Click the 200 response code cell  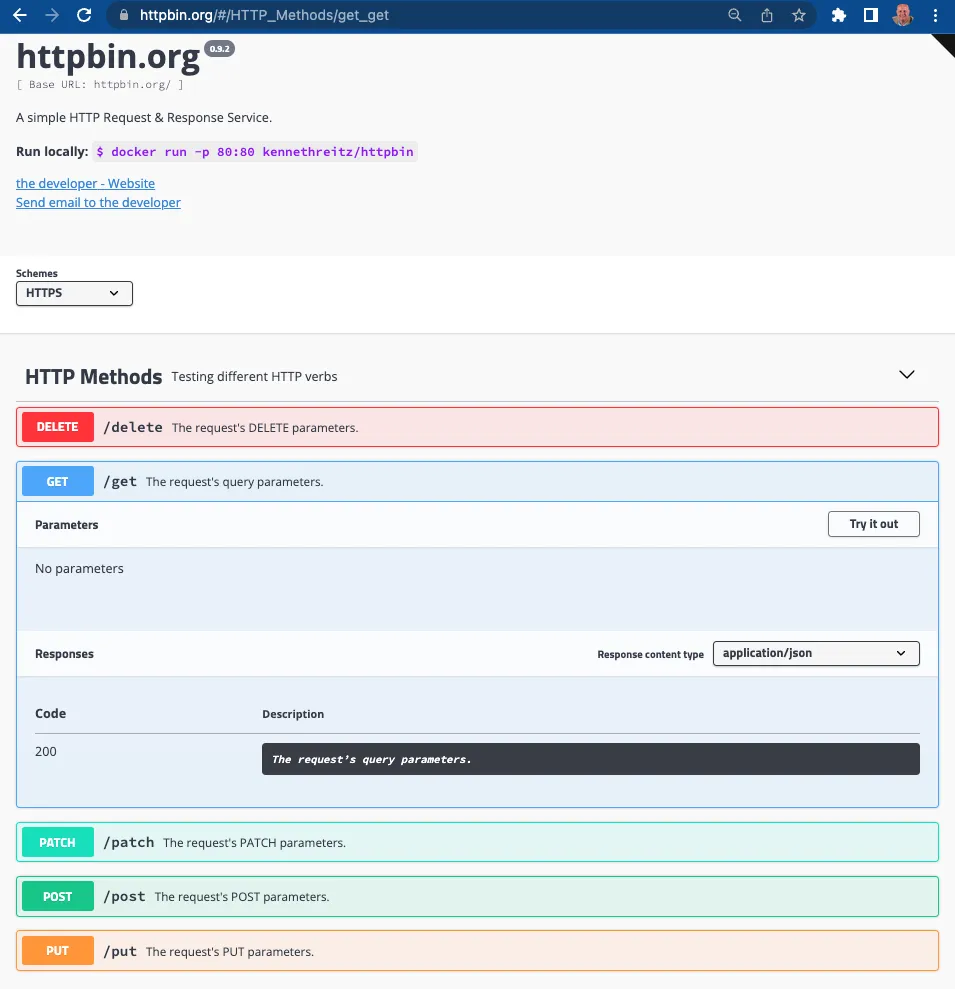point(45,751)
